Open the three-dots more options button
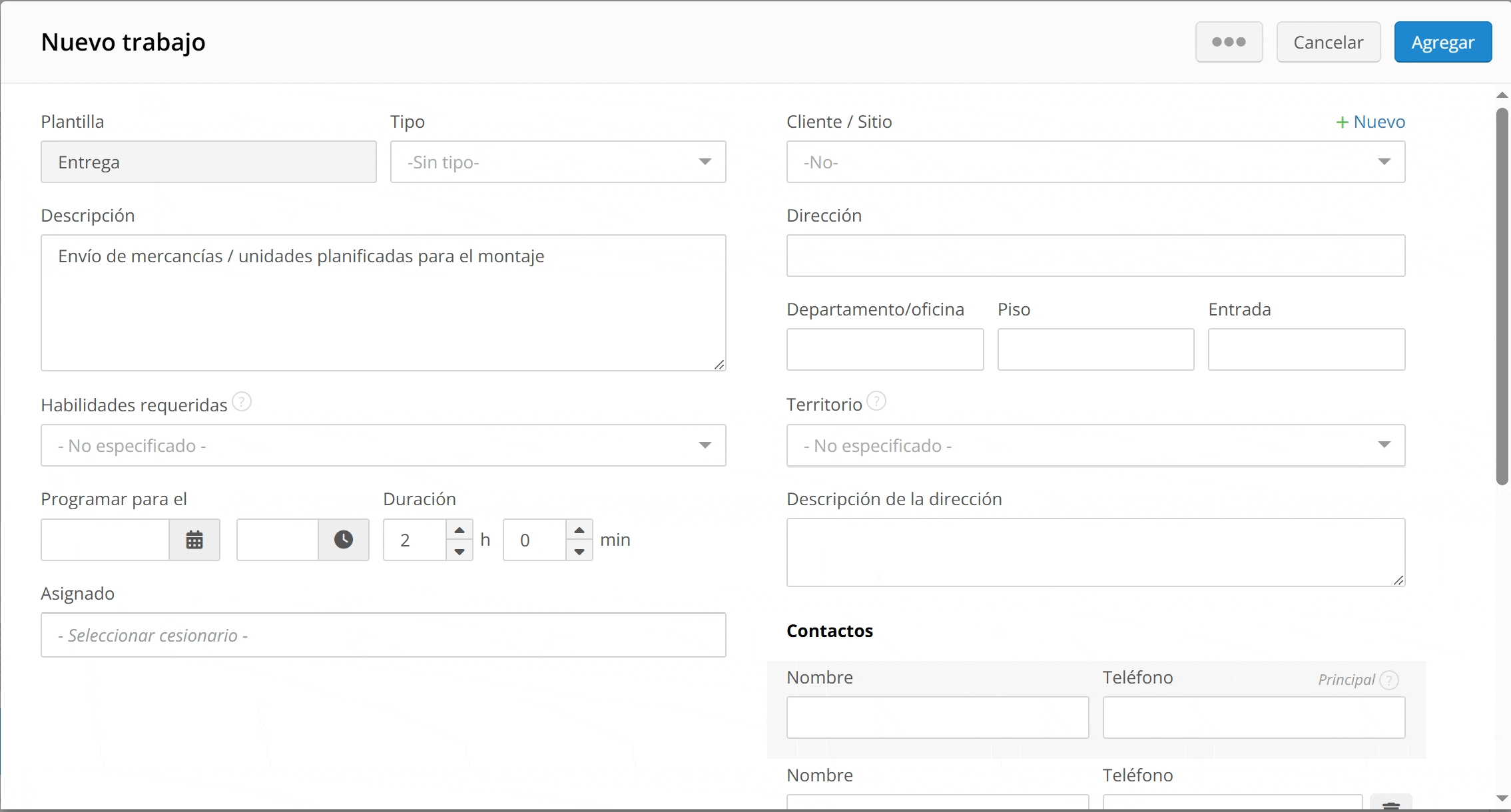Image resolution: width=1511 pixels, height=812 pixels. [1229, 42]
